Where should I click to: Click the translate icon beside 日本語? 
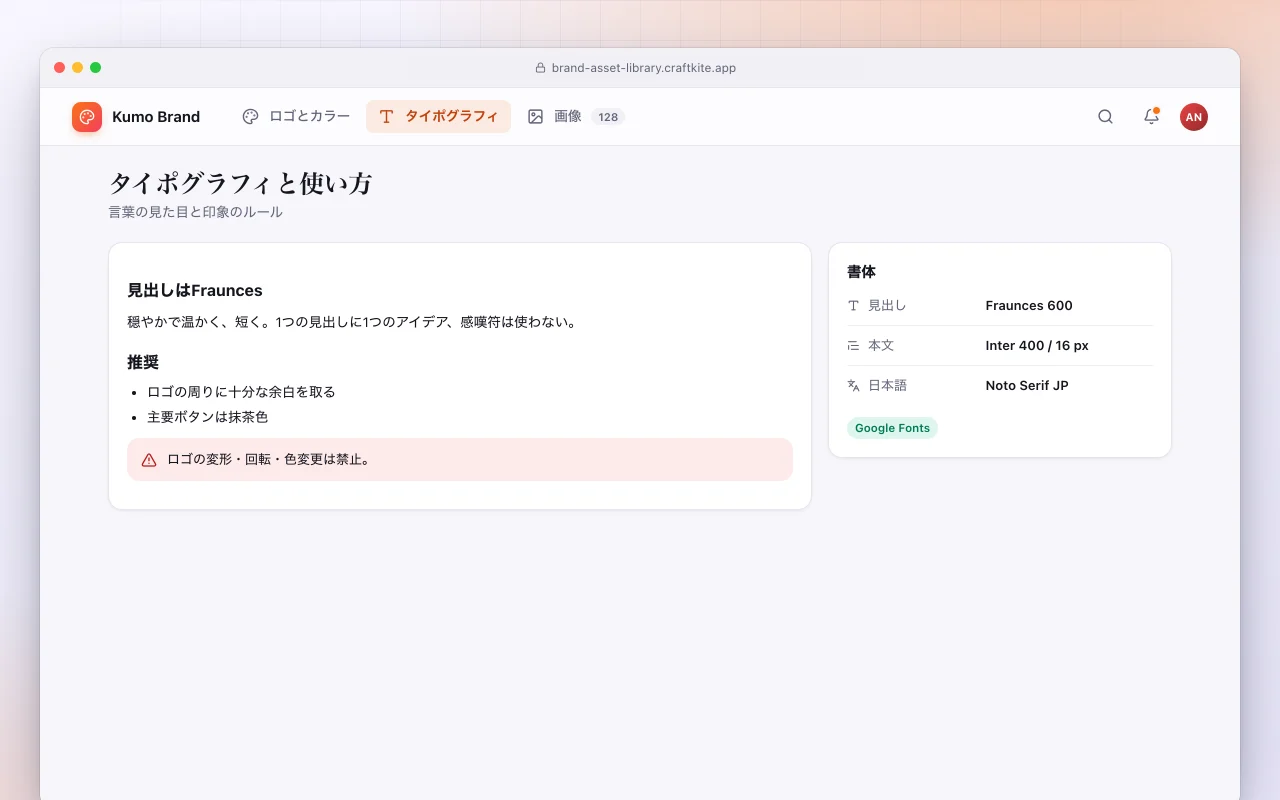click(x=853, y=386)
